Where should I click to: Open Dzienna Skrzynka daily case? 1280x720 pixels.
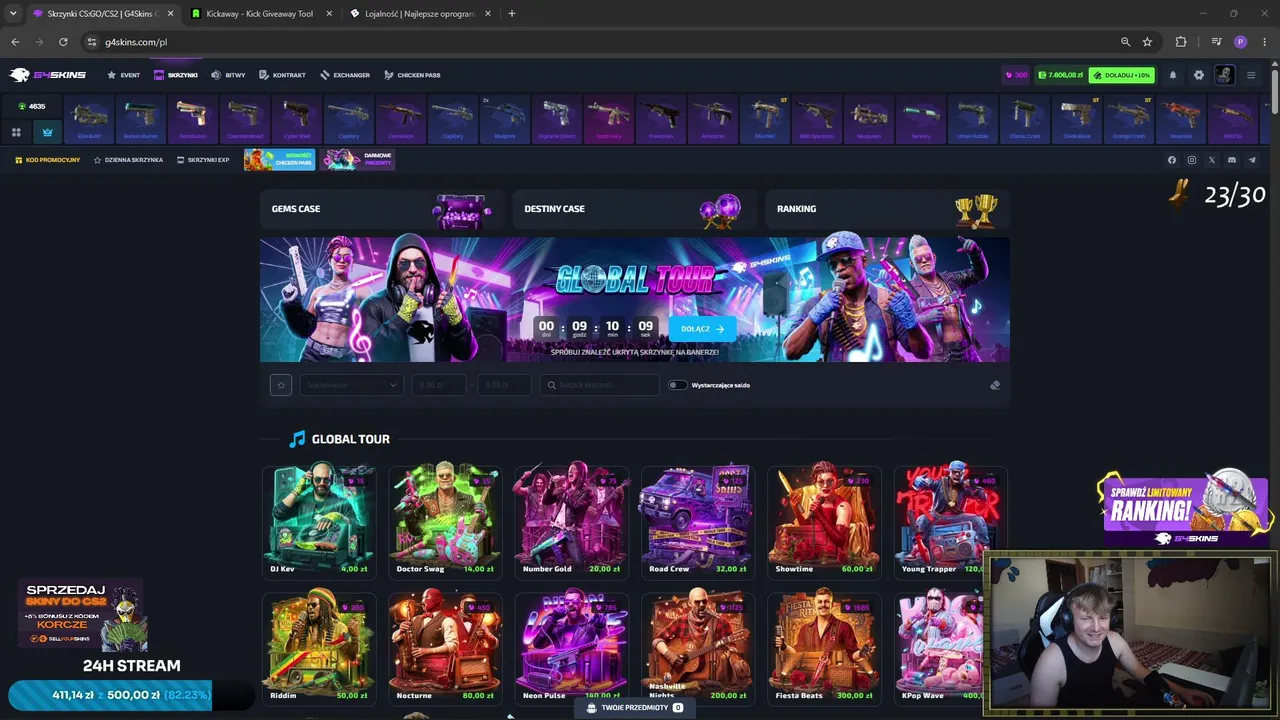pos(128,160)
